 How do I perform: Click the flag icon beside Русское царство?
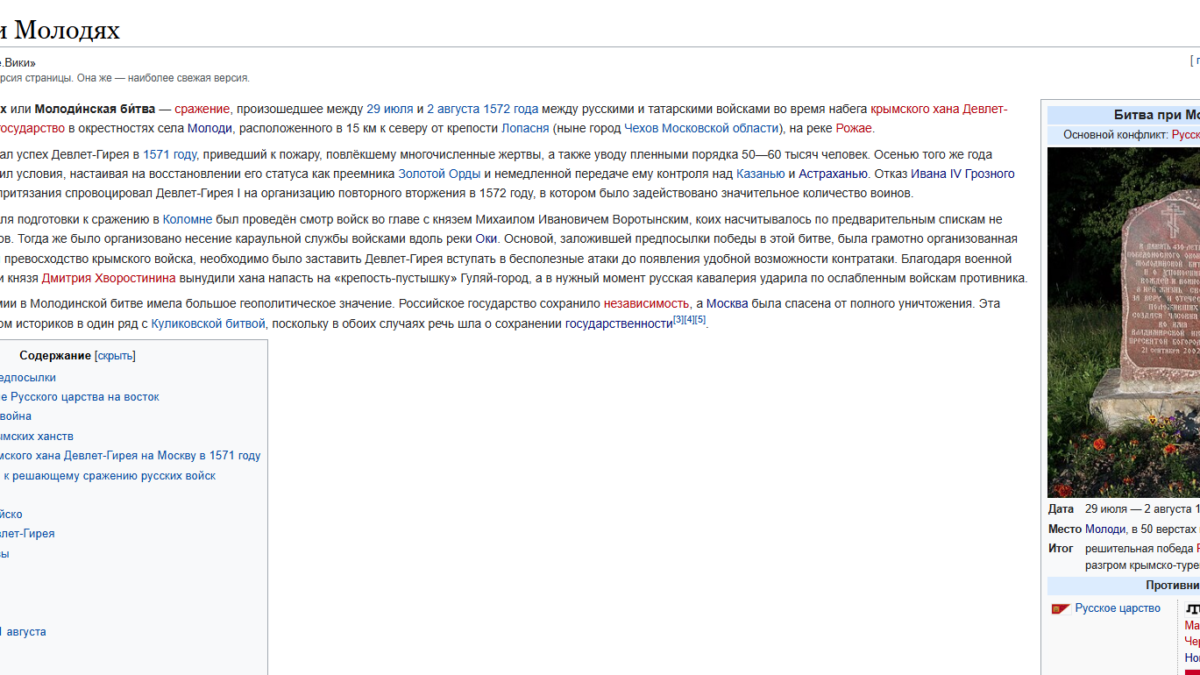pos(1061,609)
